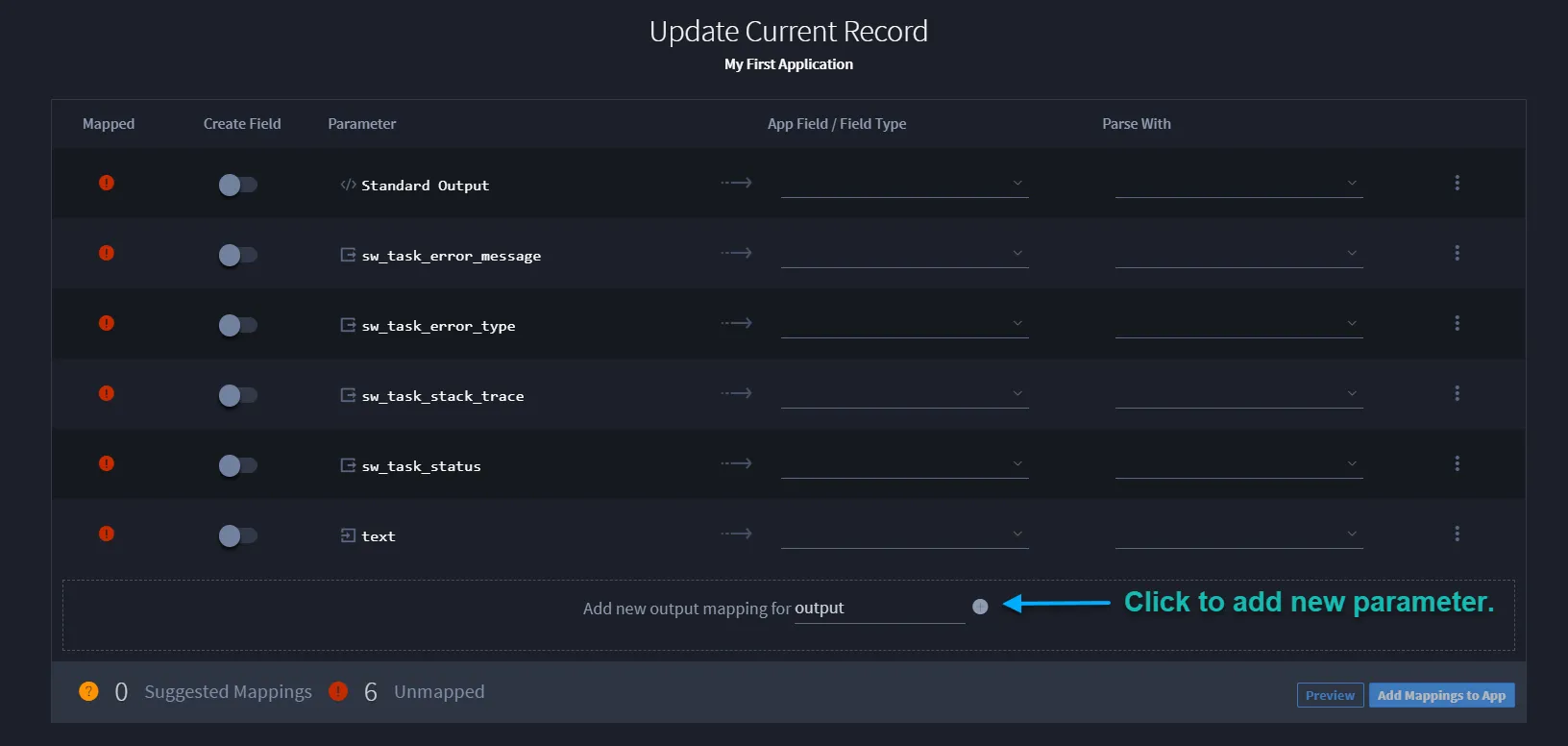The width and height of the screenshot is (1568, 746).
Task: Click the Suggested Mappings label
Action: pyautogui.click(x=228, y=692)
